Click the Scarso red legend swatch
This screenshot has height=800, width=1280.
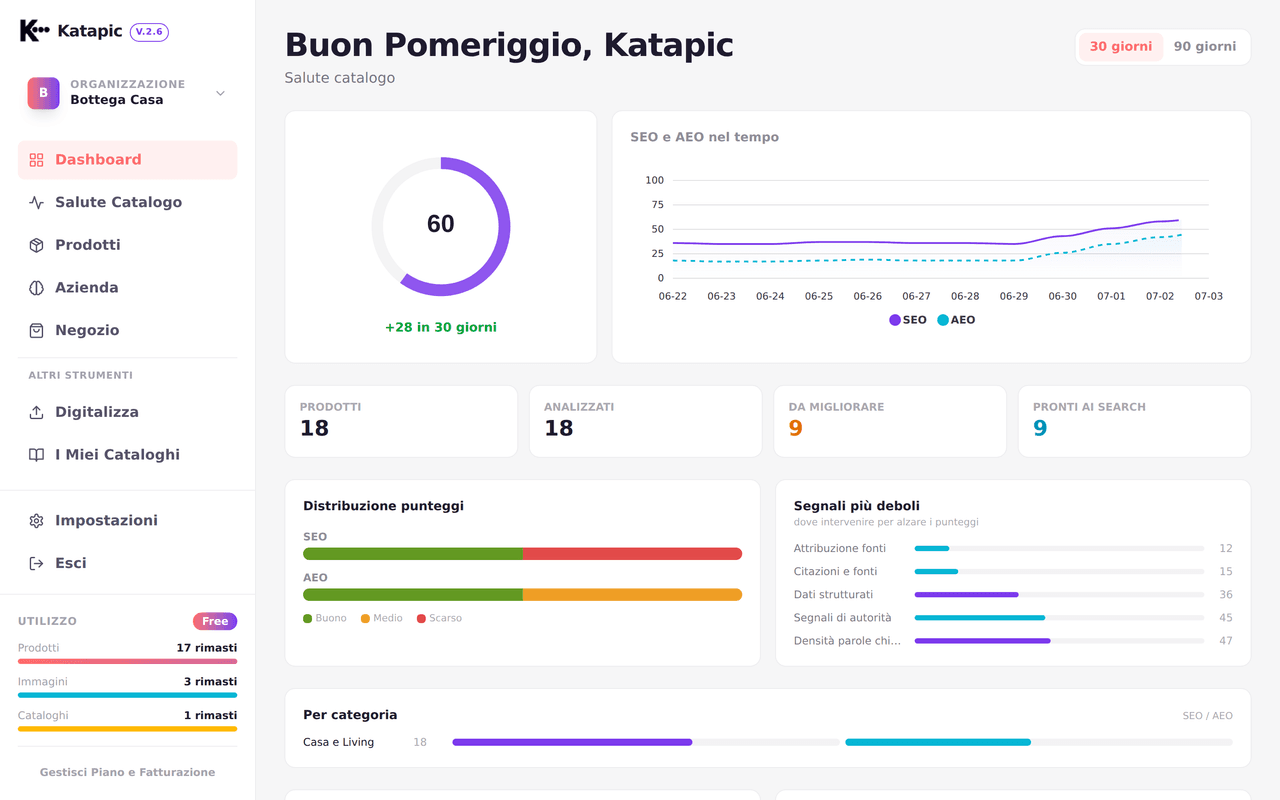(422, 619)
